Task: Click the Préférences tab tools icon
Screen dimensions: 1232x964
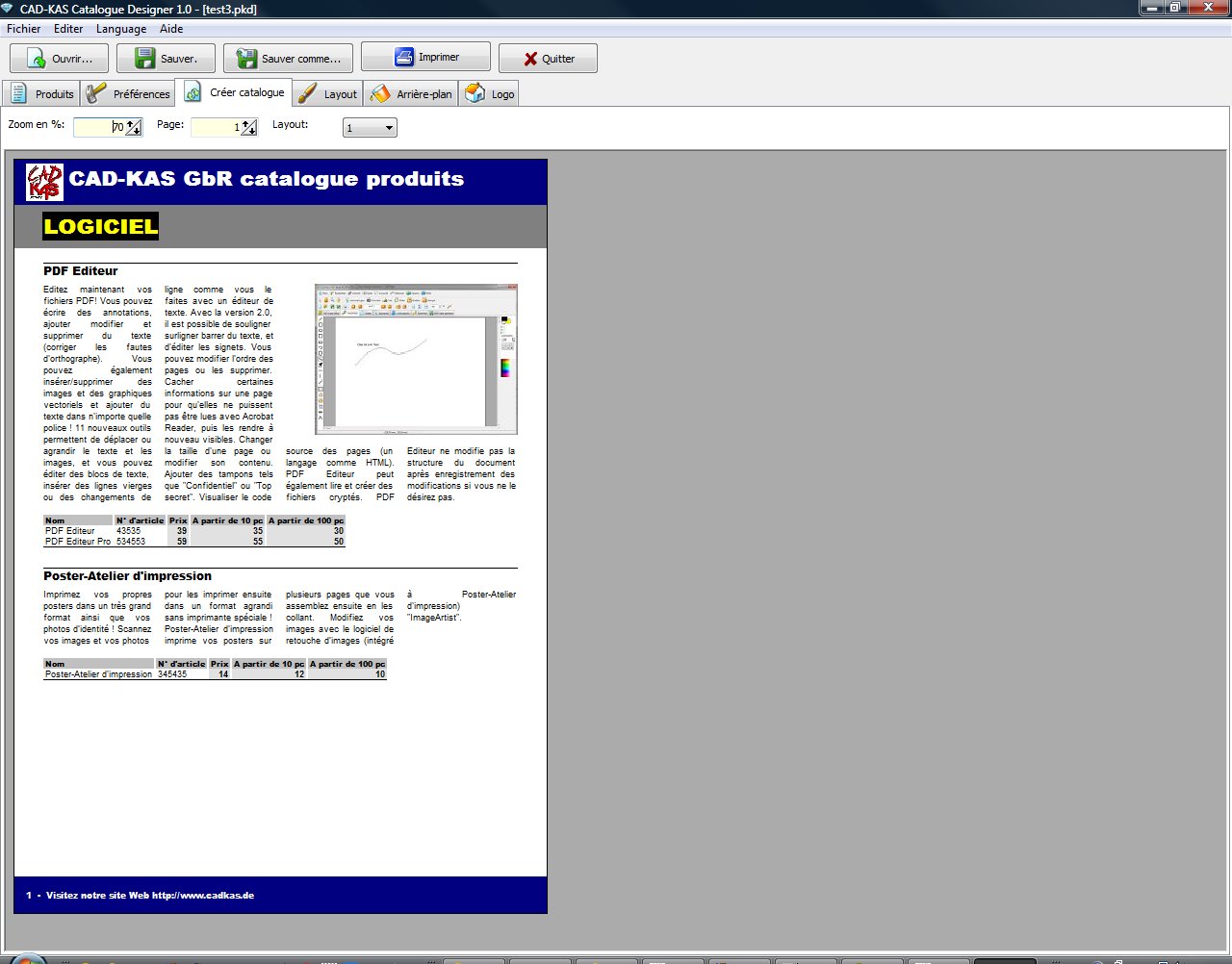Action: [96, 93]
